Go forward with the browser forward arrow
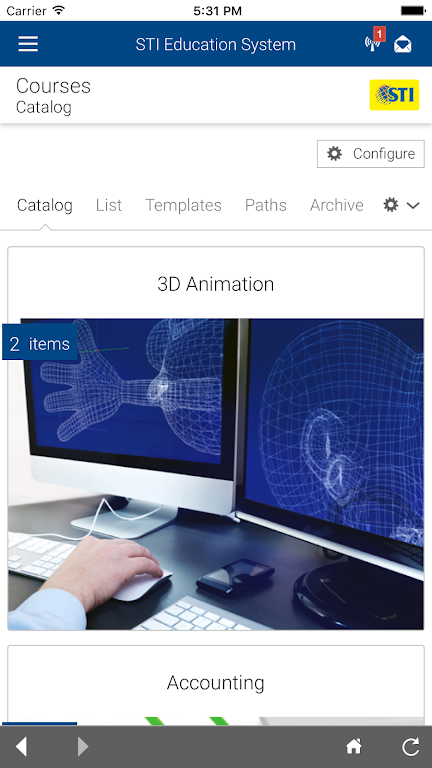This screenshot has height=768, width=432. tap(83, 746)
